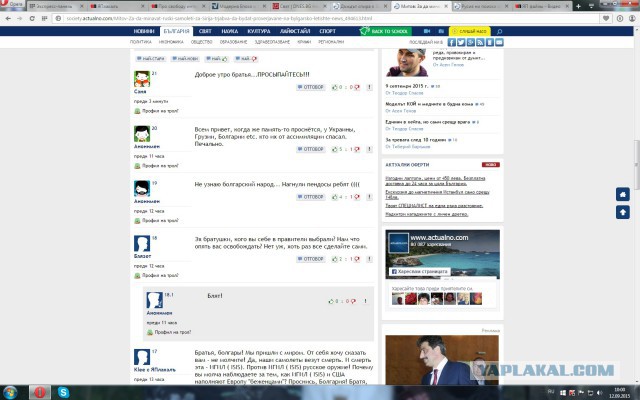The height and width of the screenshot is (400, 640).
Task: Report Саня's comment with the exclamation icon
Action: [x=369, y=87]
